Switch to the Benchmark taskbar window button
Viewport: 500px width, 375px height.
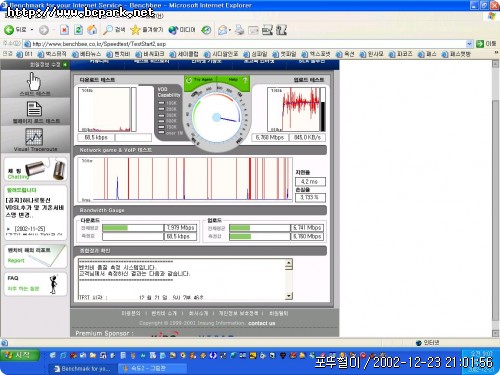83,368
